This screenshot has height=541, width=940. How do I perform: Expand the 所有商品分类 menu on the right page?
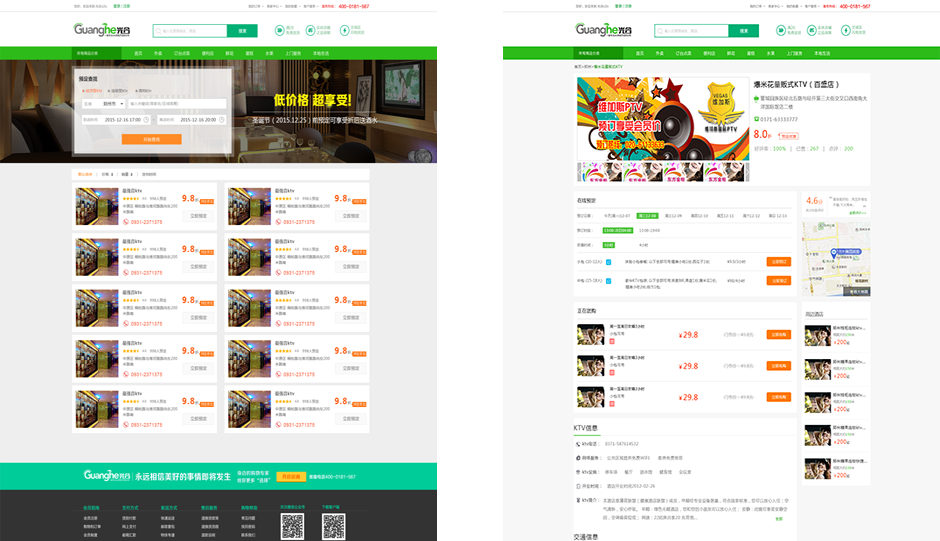tap(598, 53)
